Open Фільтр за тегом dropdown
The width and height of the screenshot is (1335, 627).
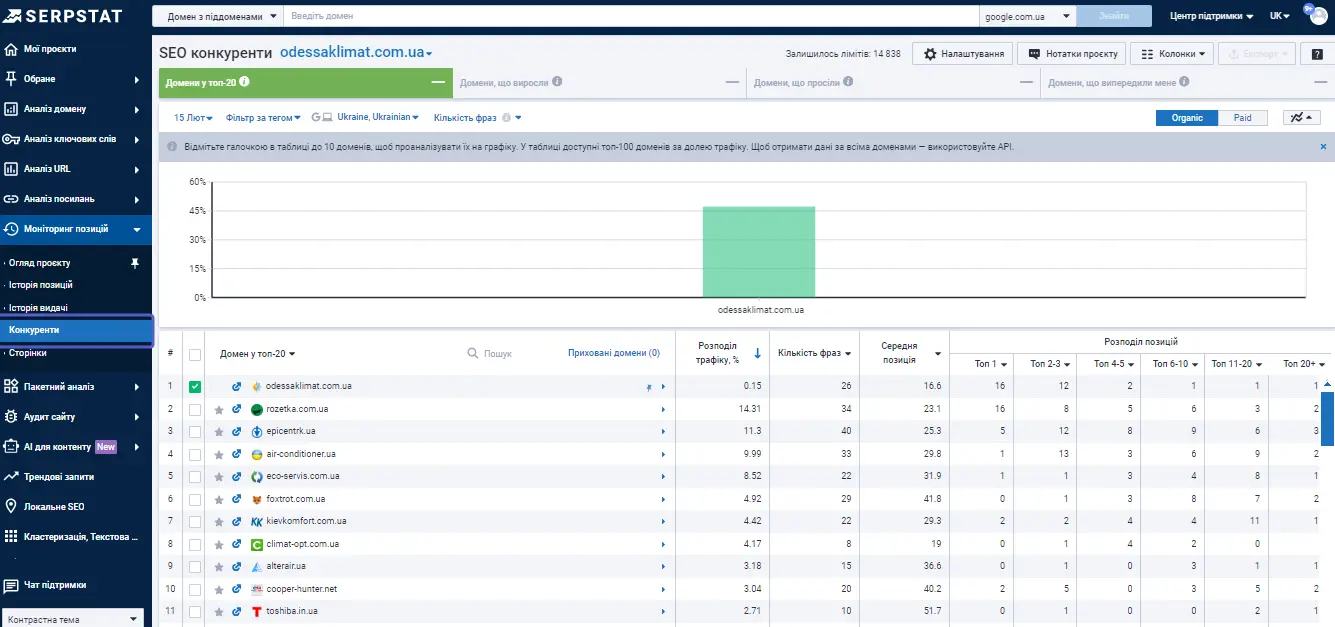(264, 118)
